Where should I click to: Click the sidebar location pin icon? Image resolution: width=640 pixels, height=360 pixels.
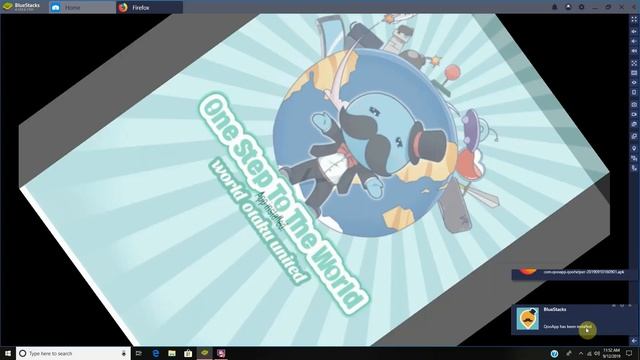(634, 148)
